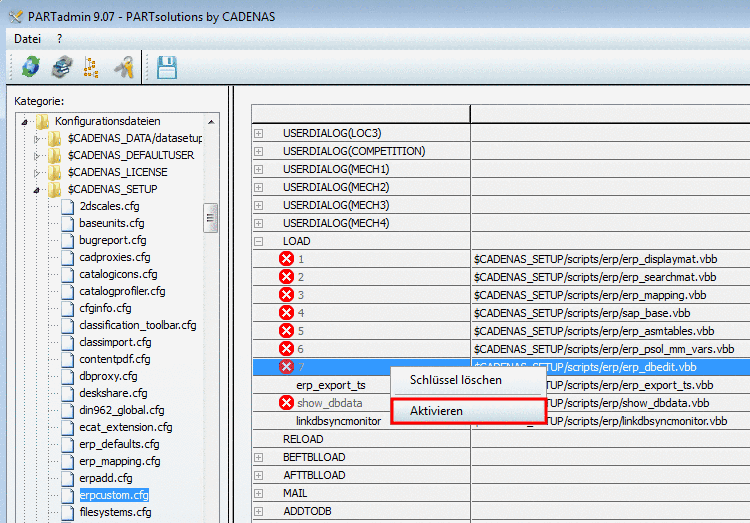This screenshot has height=523, width=750.
Task: Click the tree structure toolbar icon
Action: click(x=91, y=67)
